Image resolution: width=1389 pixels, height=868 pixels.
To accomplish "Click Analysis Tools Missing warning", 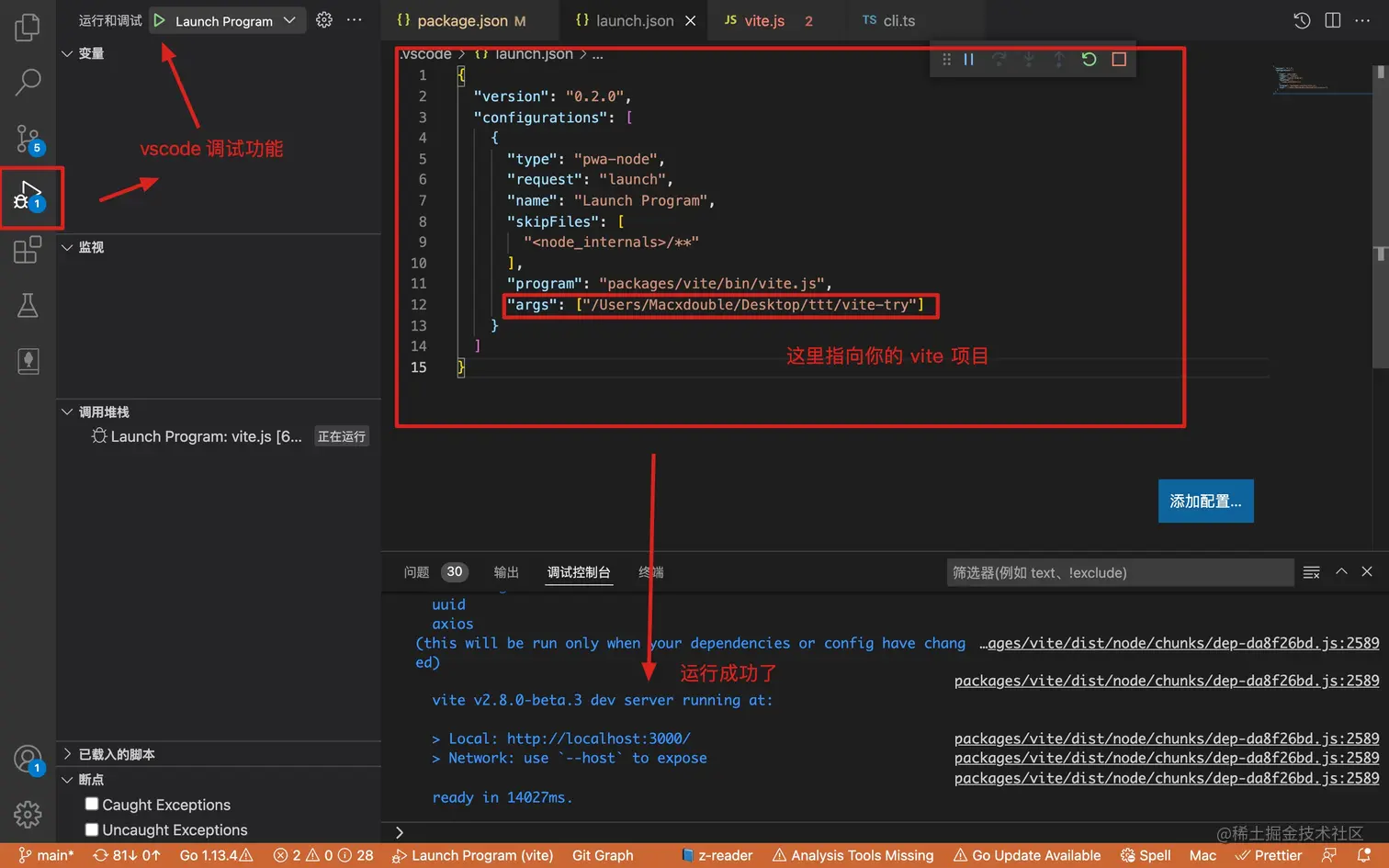I will click(x=853, y=855).
